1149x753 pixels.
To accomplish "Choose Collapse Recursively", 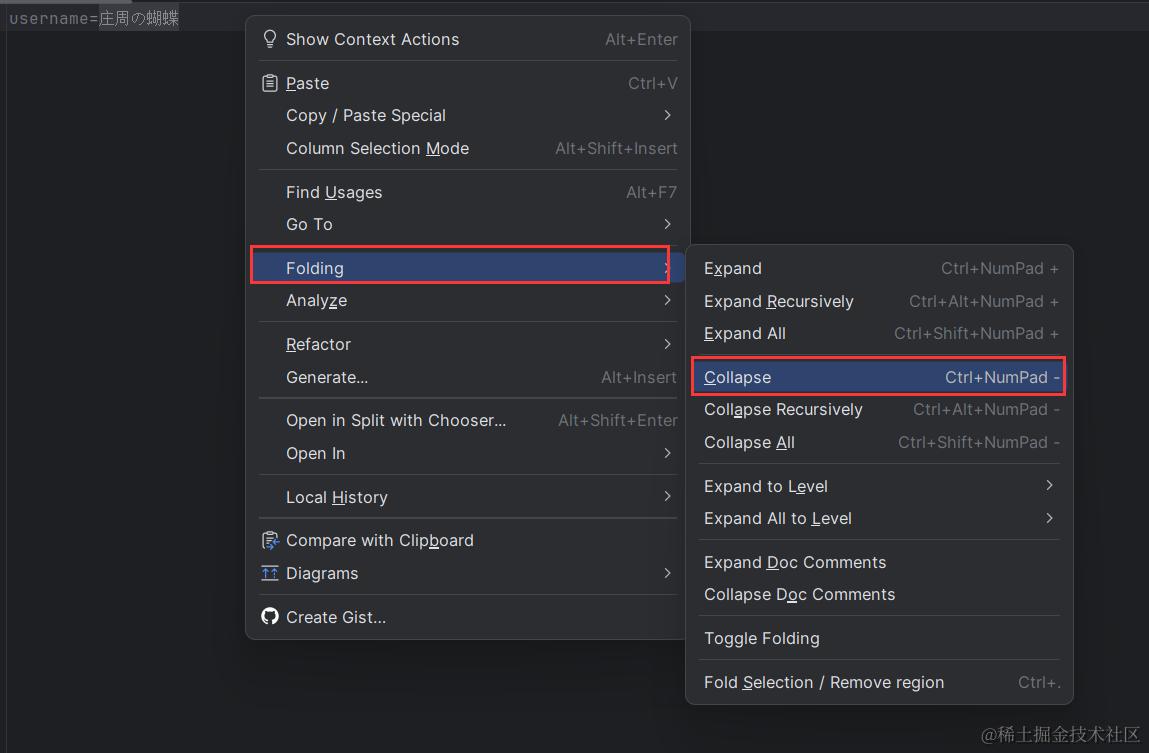I will (879, 409).
